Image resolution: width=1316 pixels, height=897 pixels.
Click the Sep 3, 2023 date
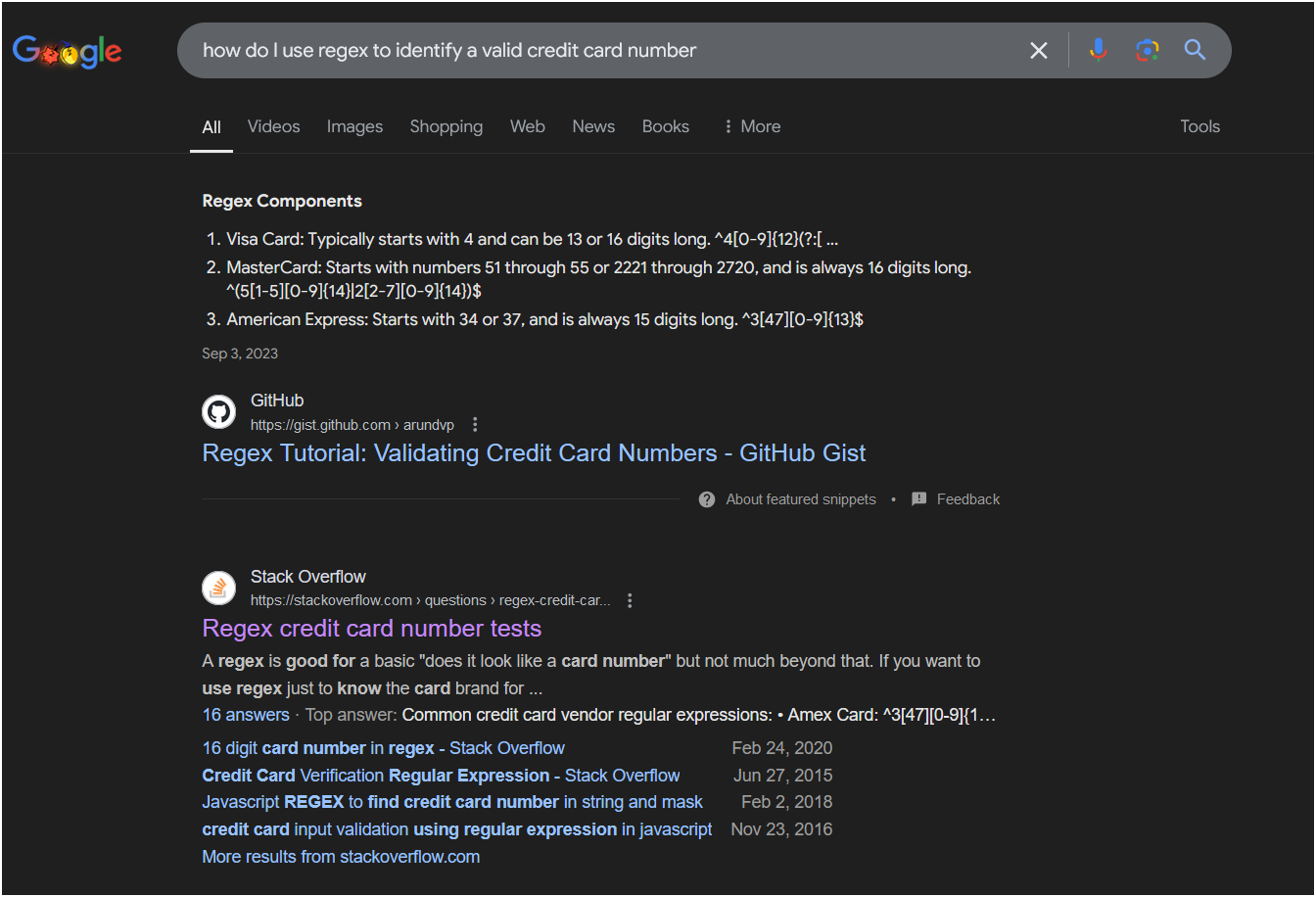point(240,354)
